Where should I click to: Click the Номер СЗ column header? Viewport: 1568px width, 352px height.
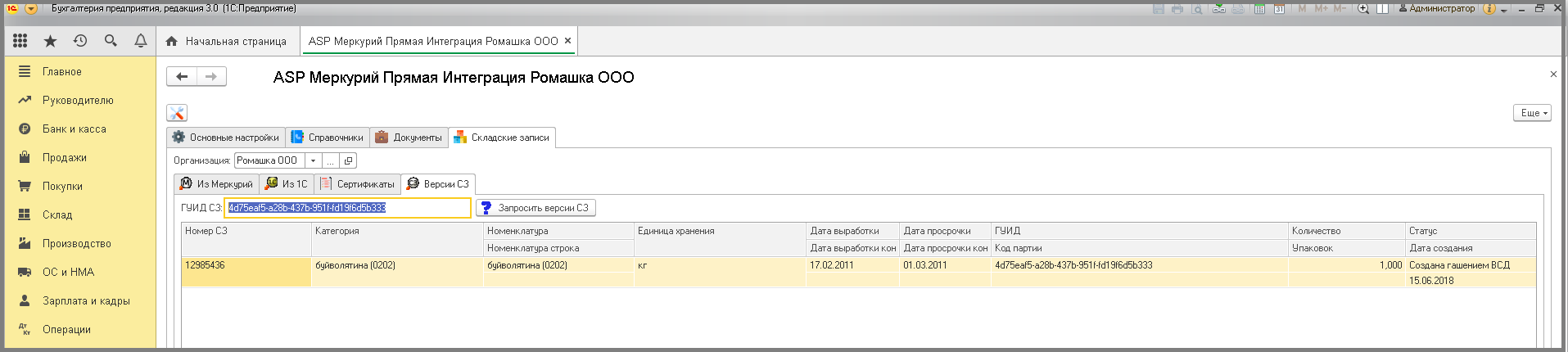point(246,231)
